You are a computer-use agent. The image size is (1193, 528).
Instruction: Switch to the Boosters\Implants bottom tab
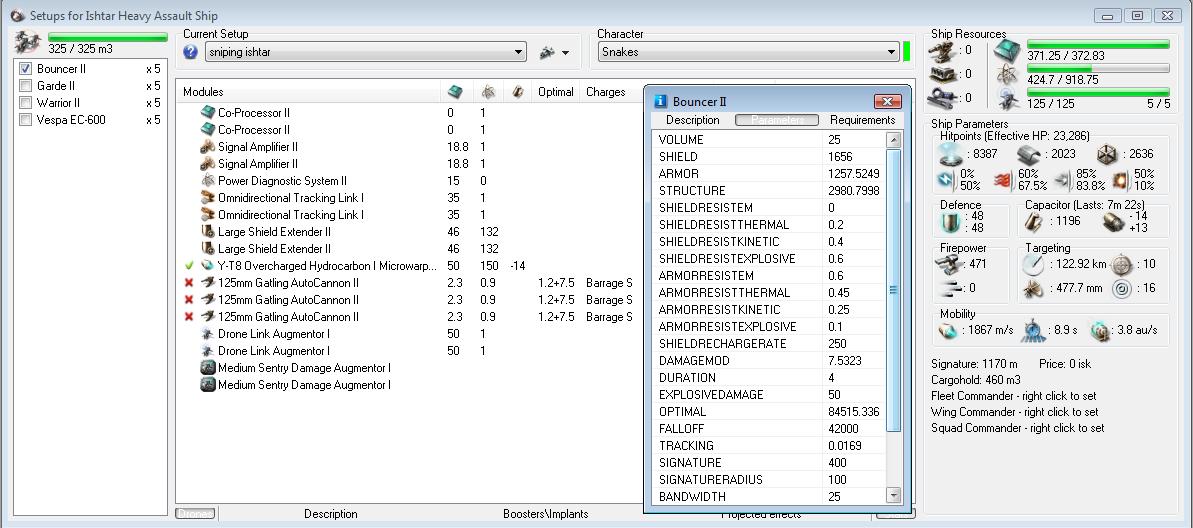coord(546,514)
